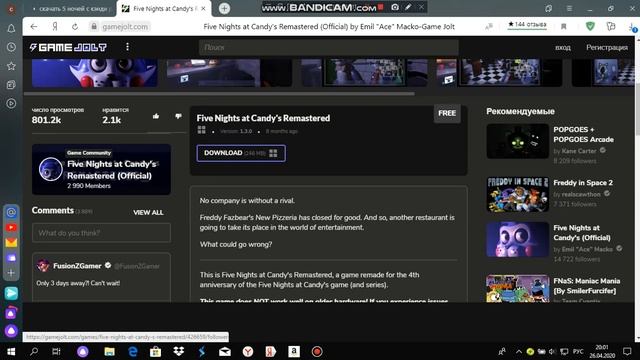Viewport: 640px width, 360px height.
Task: Open the second game screenshot thumbnail
Action: tap(229, 73)
